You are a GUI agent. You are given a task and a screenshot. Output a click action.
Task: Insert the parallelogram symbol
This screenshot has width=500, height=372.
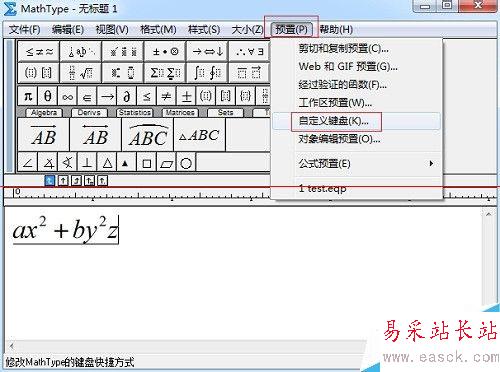pyautogui.click(x=166, y=163)
